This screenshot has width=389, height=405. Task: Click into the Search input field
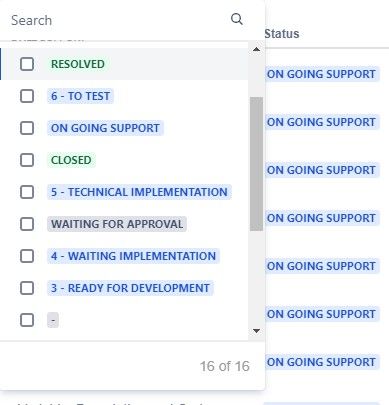coord(118,20)
